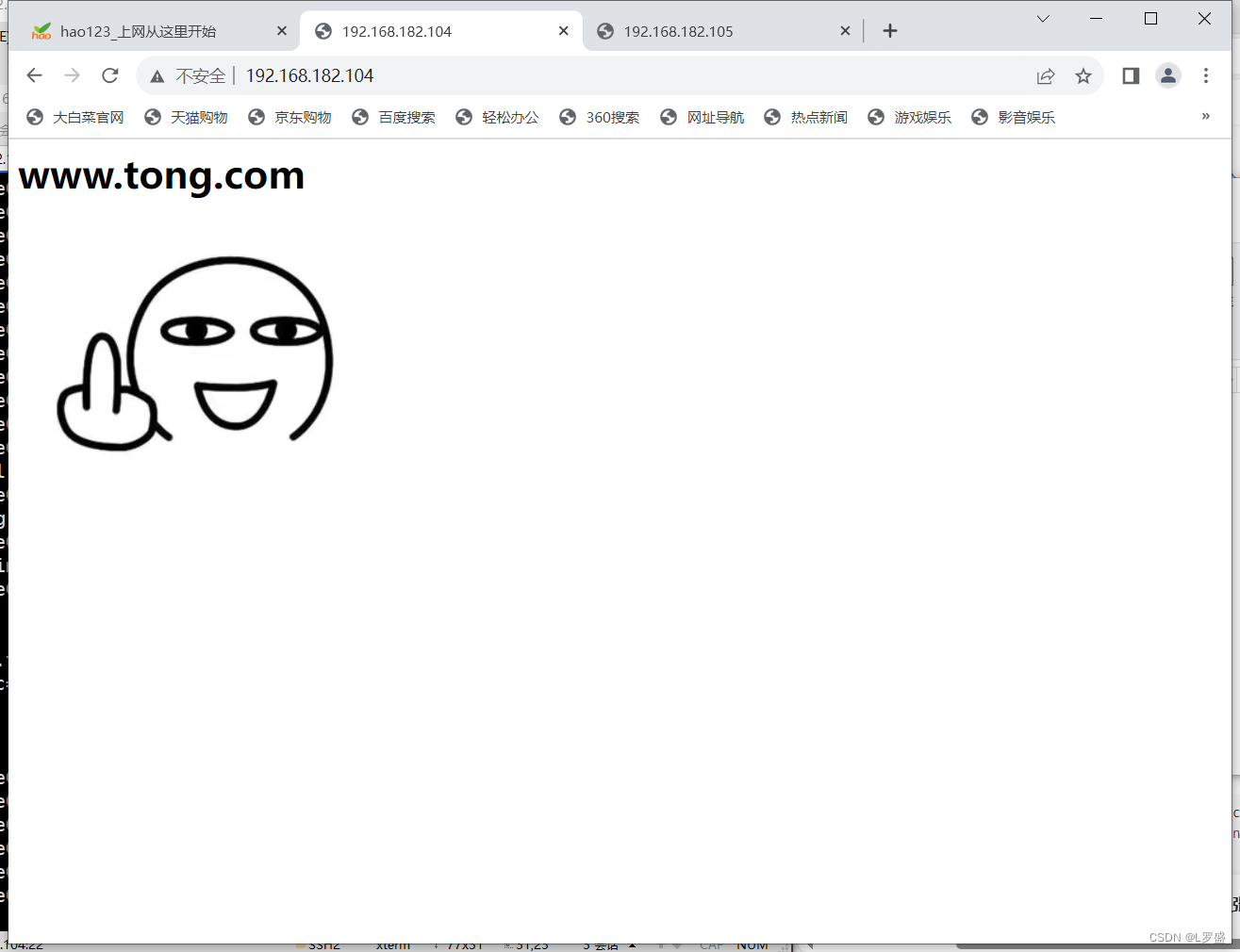This screenshot has width=1240, height=952.
Task: Open the 京东购物 bookmark
Action: point(290,117)
